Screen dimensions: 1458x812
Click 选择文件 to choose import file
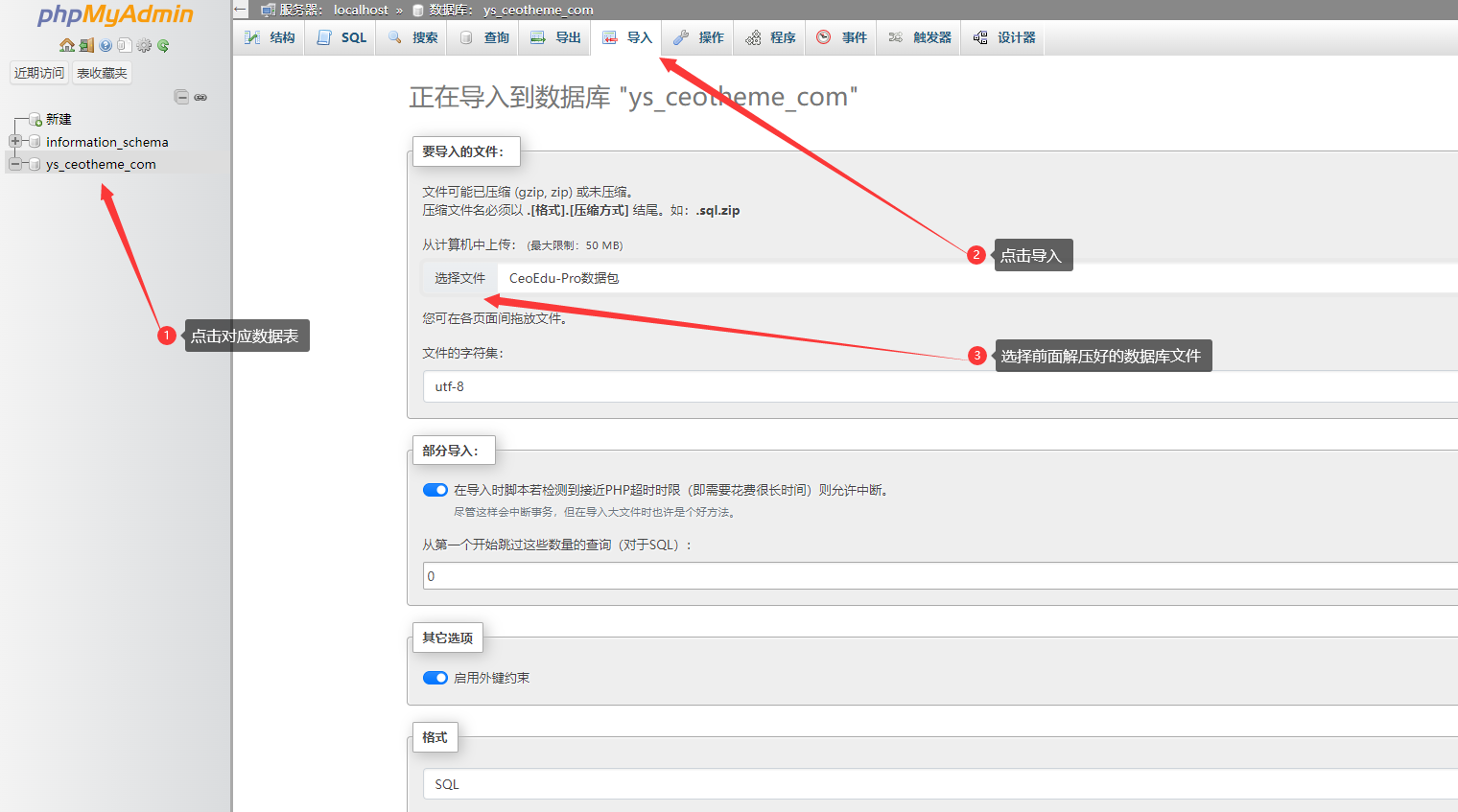(460, 278)
